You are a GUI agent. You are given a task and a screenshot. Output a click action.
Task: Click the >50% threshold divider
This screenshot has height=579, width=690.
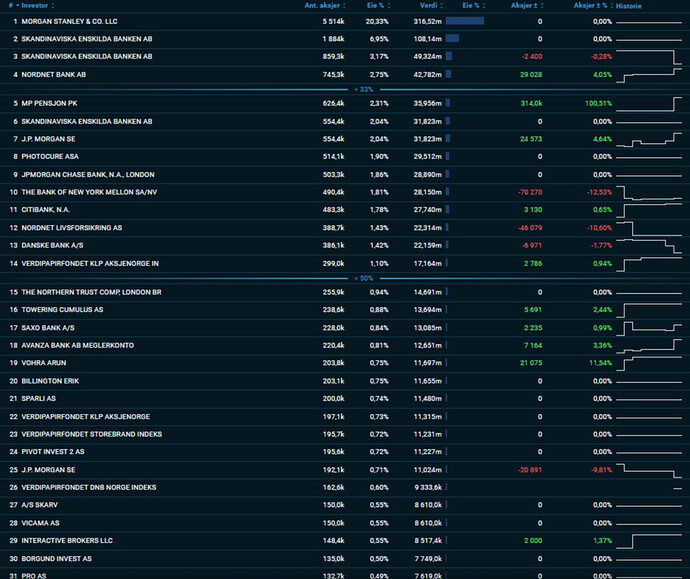click(x=363, y=278)
